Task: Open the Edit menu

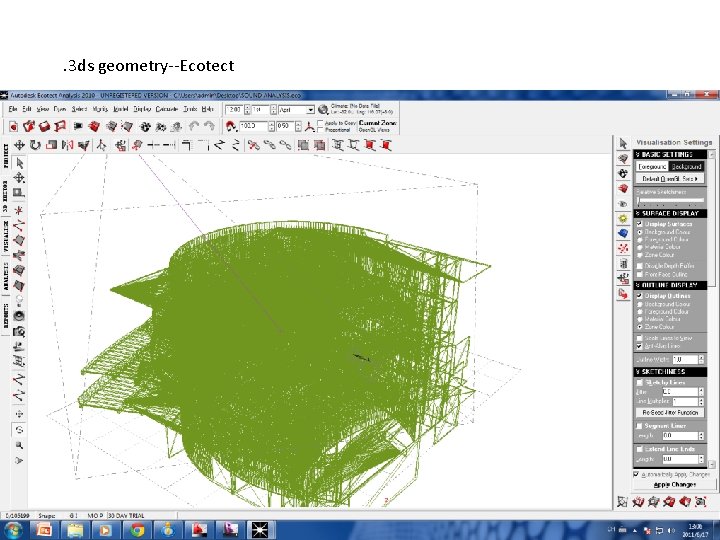Action: coord(27,109)
